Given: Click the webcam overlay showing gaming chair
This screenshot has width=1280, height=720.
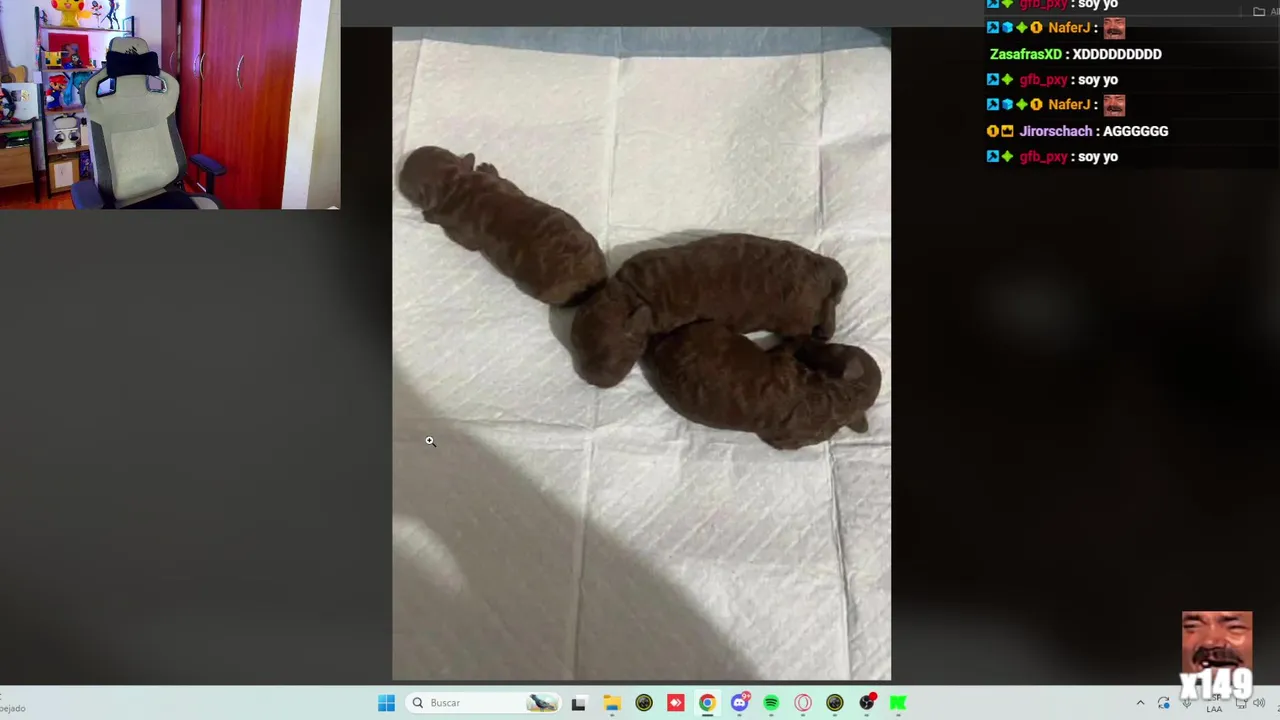Looking at the screenshot, I should click(170, 104).
